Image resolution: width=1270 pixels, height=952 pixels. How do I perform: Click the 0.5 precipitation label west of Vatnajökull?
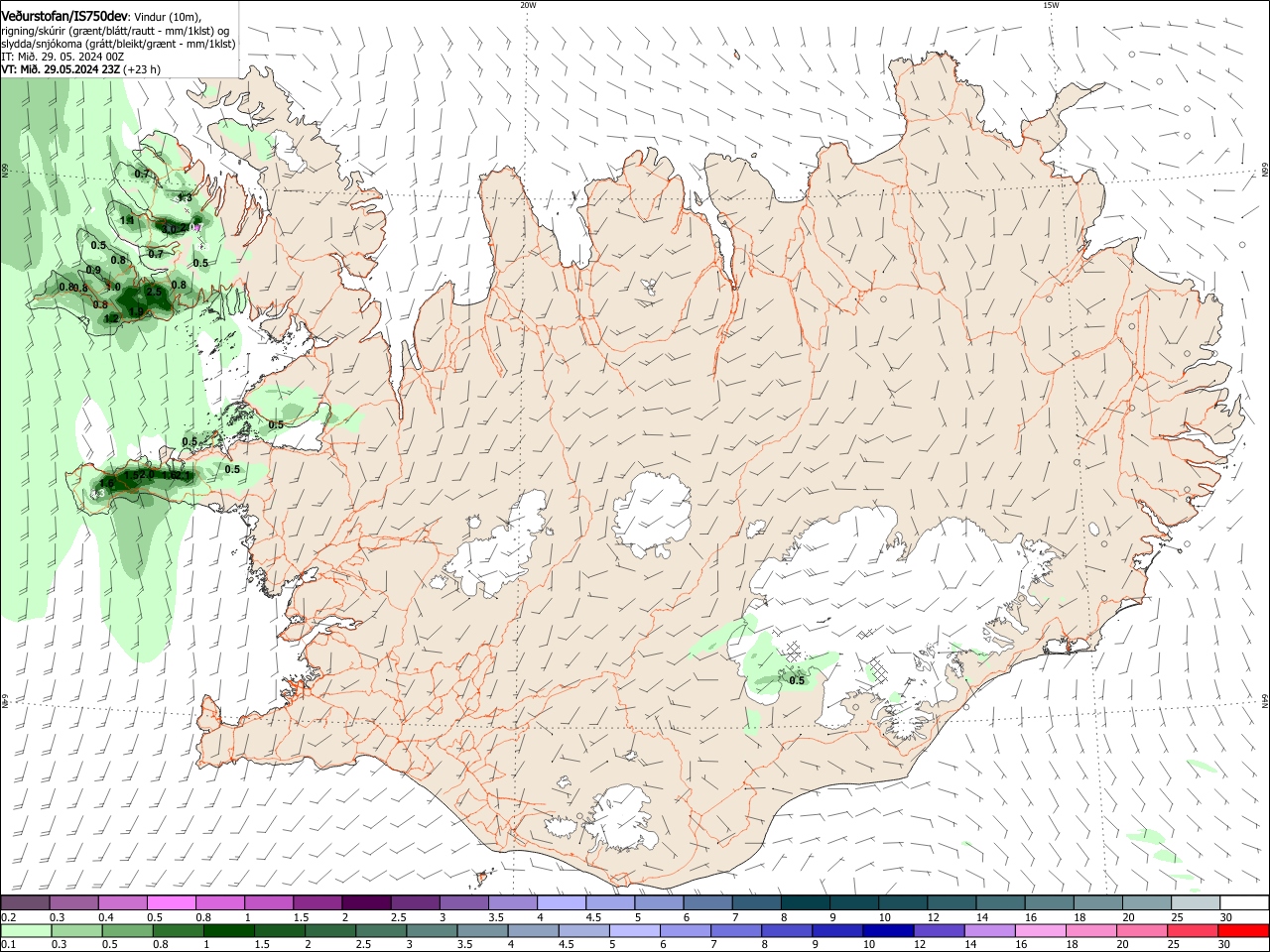point(797,680)
